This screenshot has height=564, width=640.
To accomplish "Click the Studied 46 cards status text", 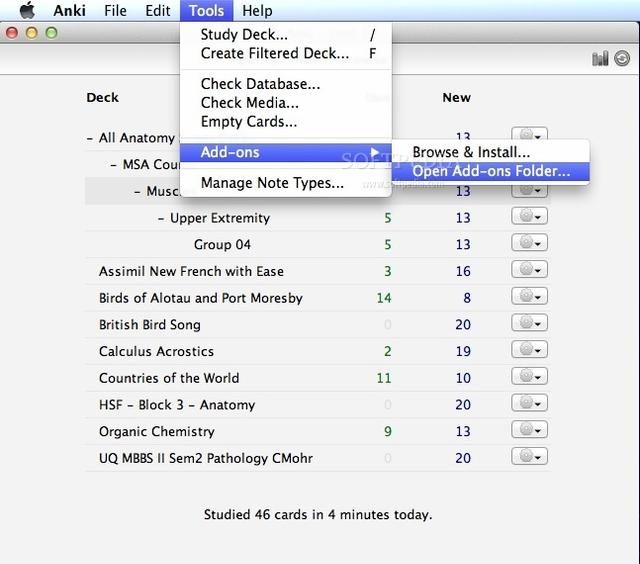I will pos(318,514).
